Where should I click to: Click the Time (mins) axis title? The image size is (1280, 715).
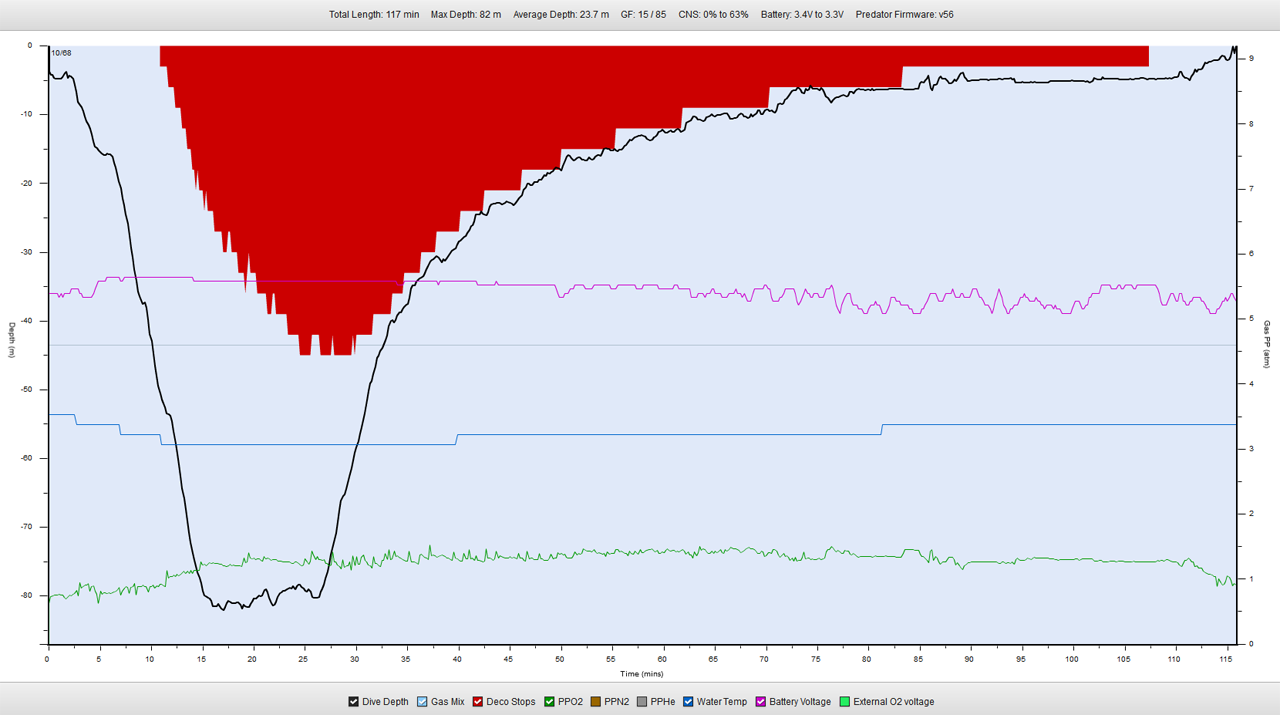[x=639, y=674]
